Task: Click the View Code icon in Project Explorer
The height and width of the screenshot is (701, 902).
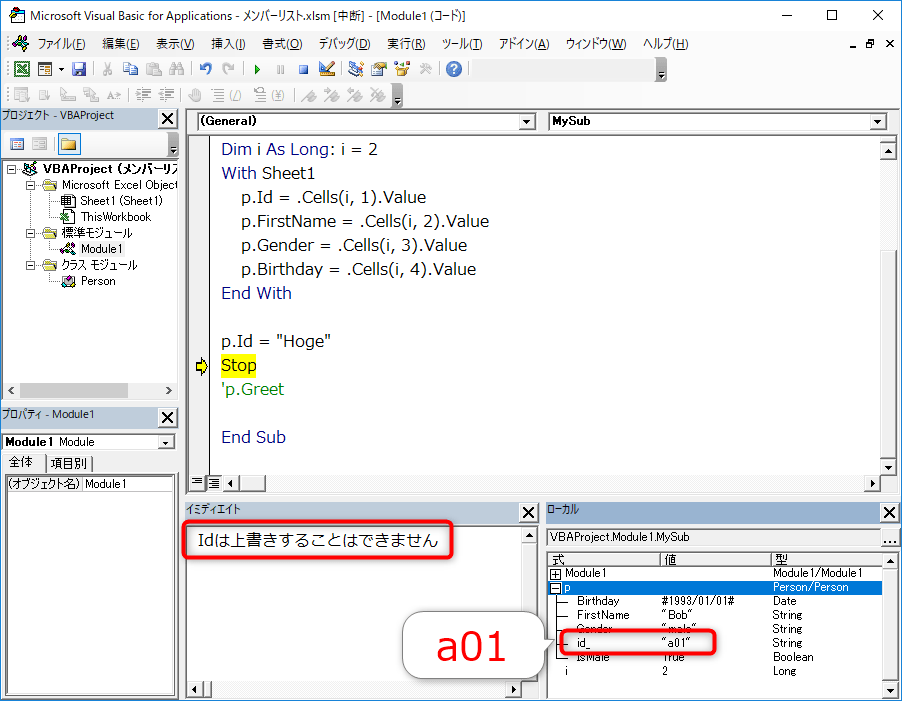Action: click(x=17, y=143)
